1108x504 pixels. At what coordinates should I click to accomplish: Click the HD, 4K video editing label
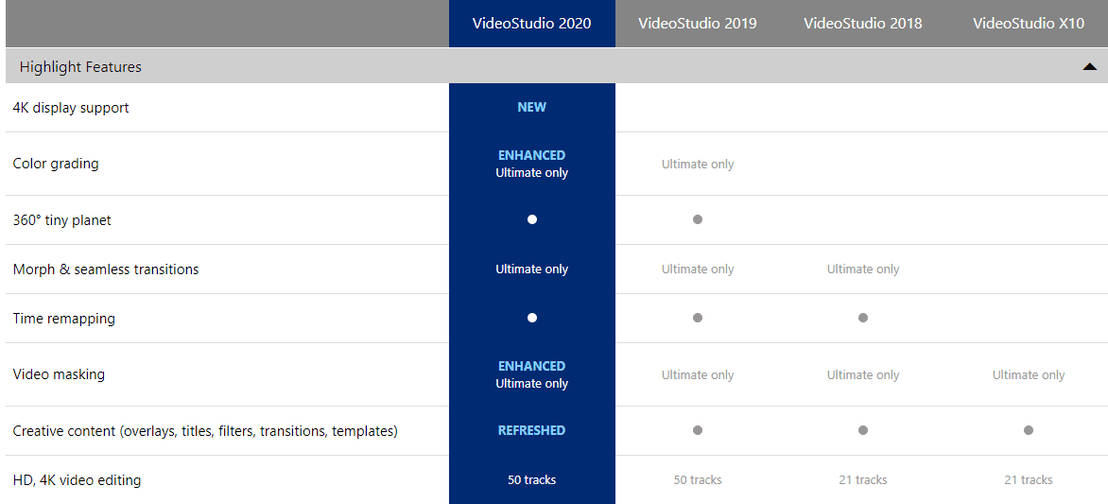77,480
